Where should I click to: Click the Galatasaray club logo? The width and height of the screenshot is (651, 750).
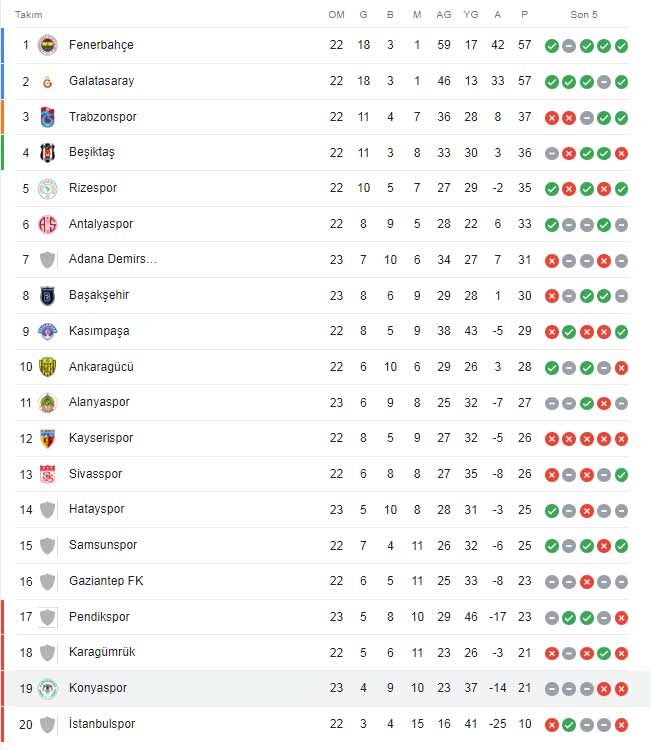click(x=47, y=82)
